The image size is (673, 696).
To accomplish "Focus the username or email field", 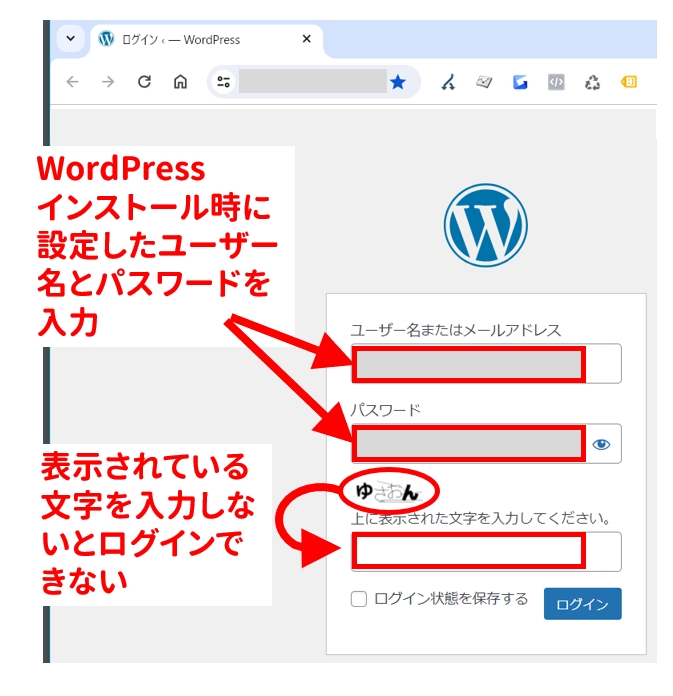I will [485, 364].
